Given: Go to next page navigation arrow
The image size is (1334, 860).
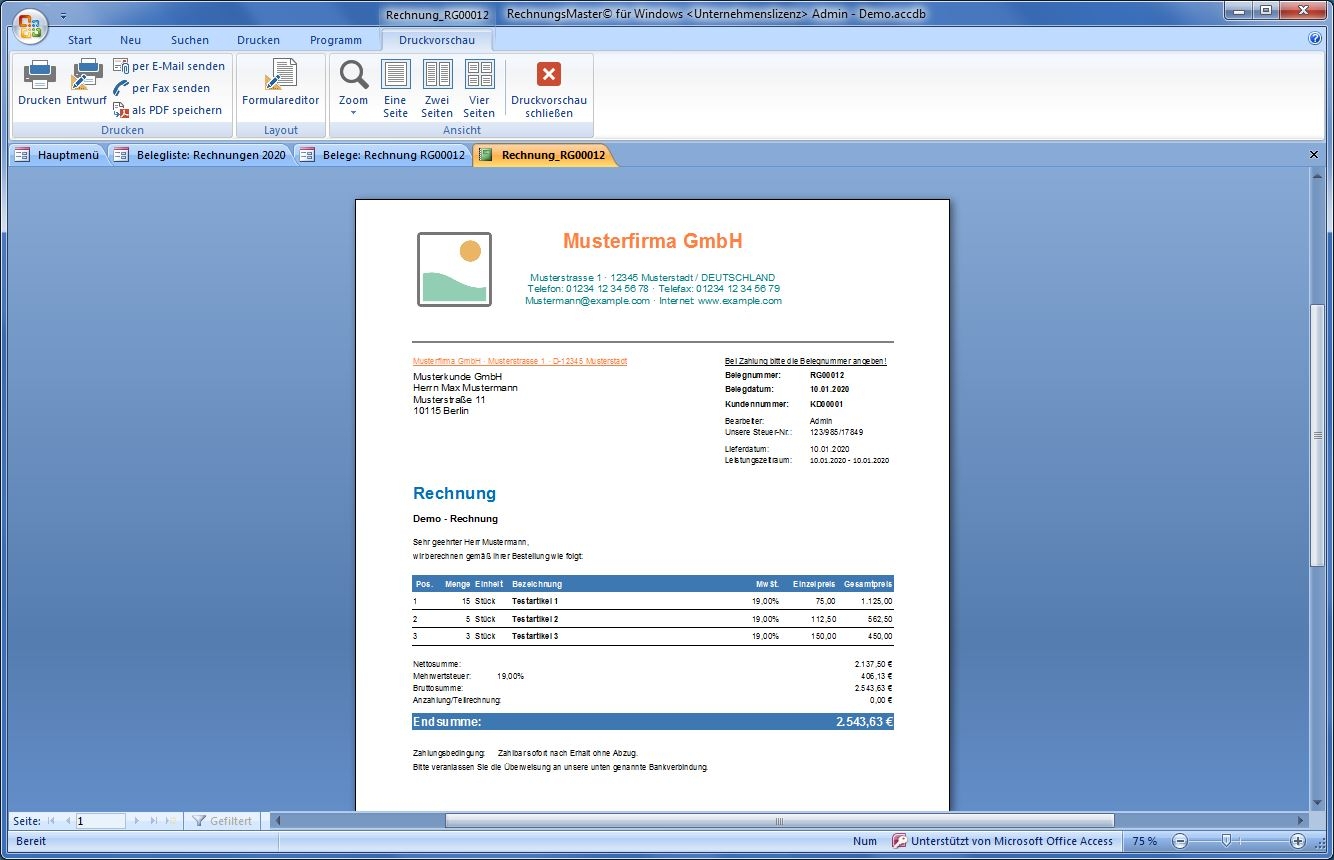Looking at the screenshot, I should (136, 821).
